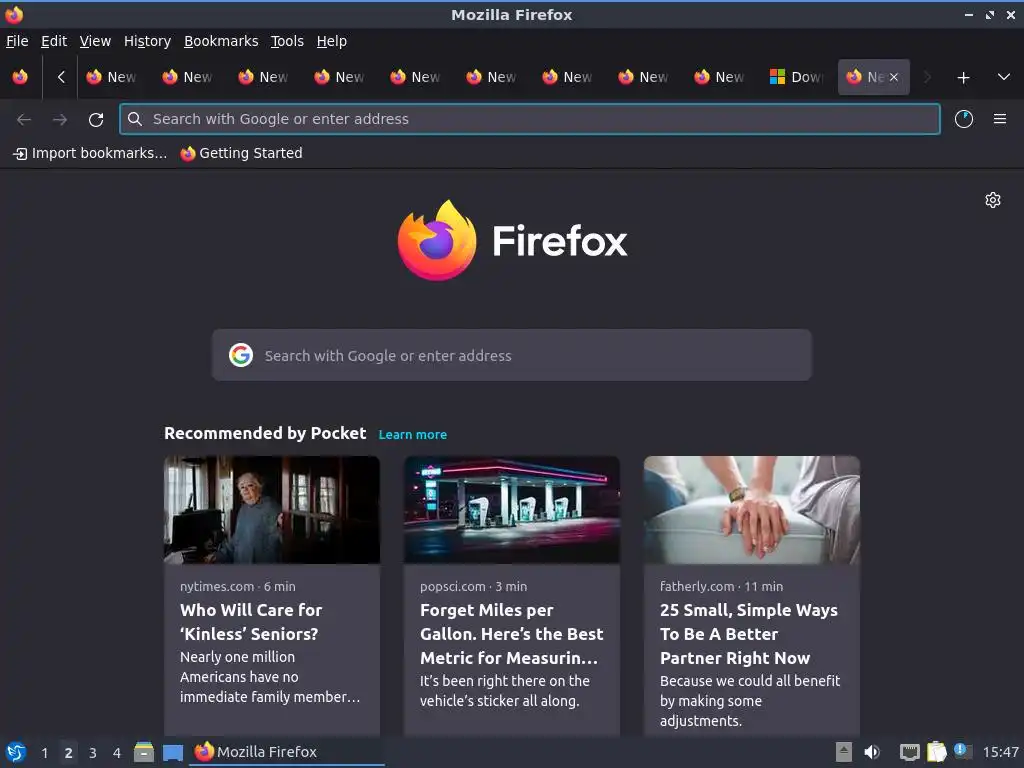Viewport: 1024px width, 768px height.
Task: Open the neon gas station article thumbnail
Action: (511, 509)
